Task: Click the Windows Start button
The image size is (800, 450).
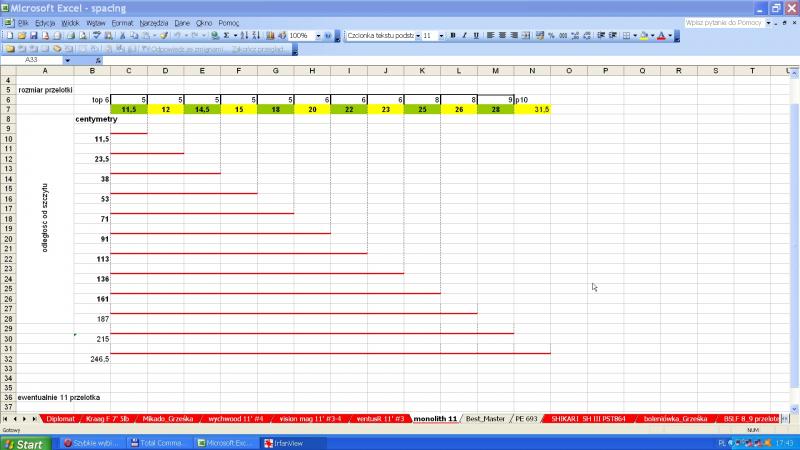Action: 29,442
